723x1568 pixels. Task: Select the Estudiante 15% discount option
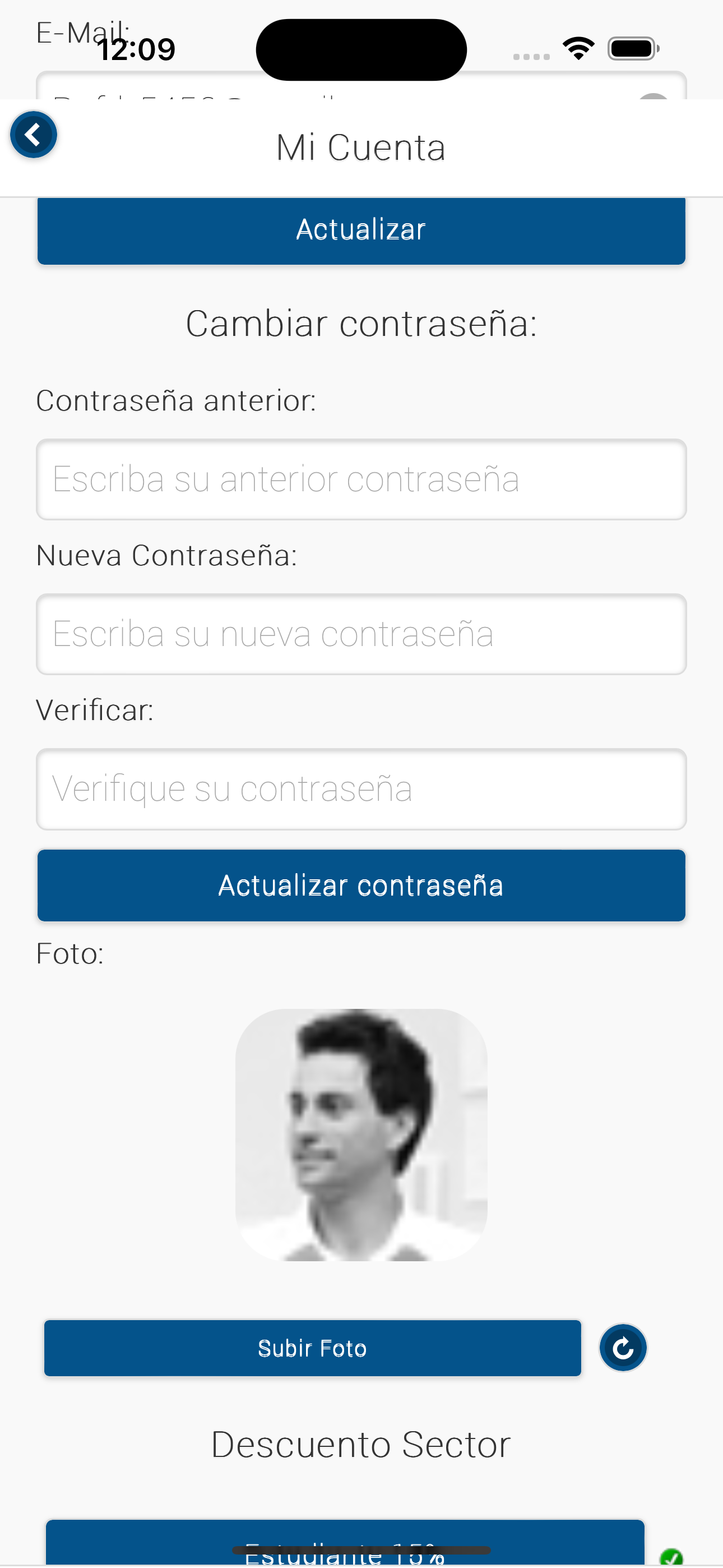[x=345, y=1546]
